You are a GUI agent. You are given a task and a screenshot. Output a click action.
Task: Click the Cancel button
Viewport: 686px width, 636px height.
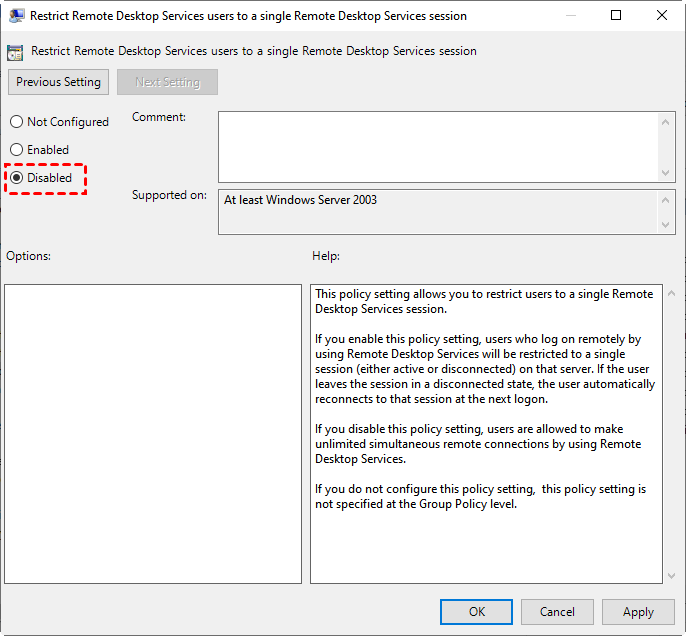click(557, 612)
